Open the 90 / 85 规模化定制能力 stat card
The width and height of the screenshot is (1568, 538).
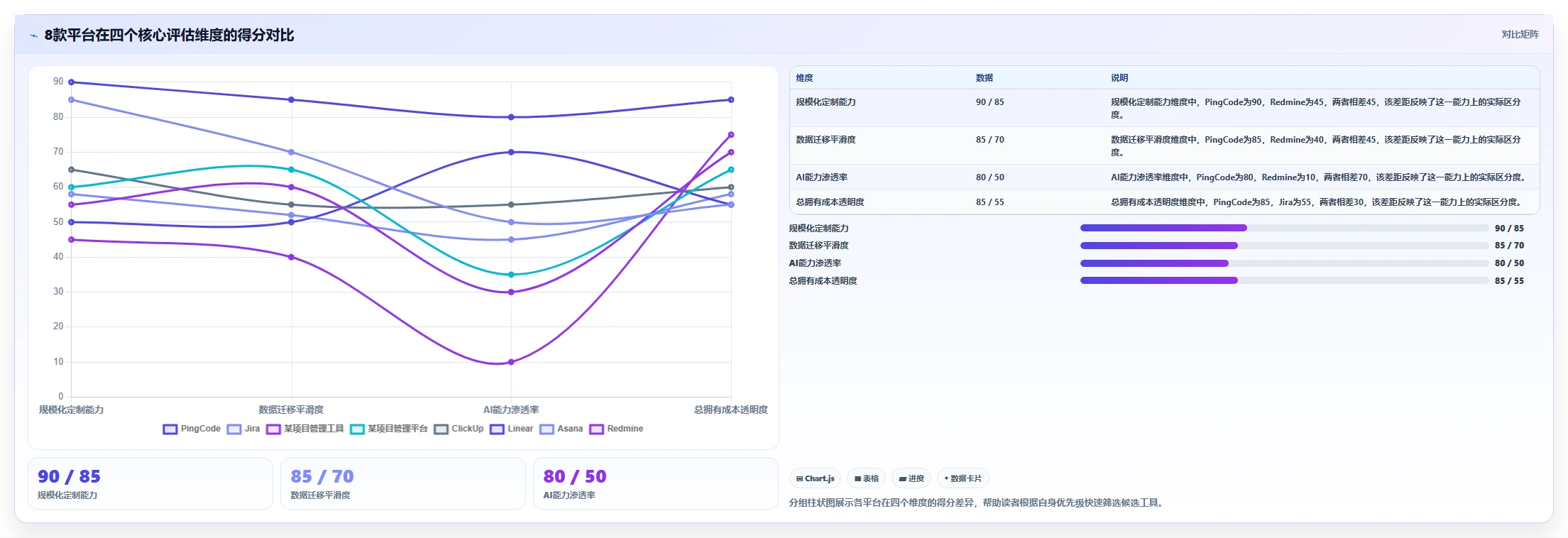click(x=150, y=483)
